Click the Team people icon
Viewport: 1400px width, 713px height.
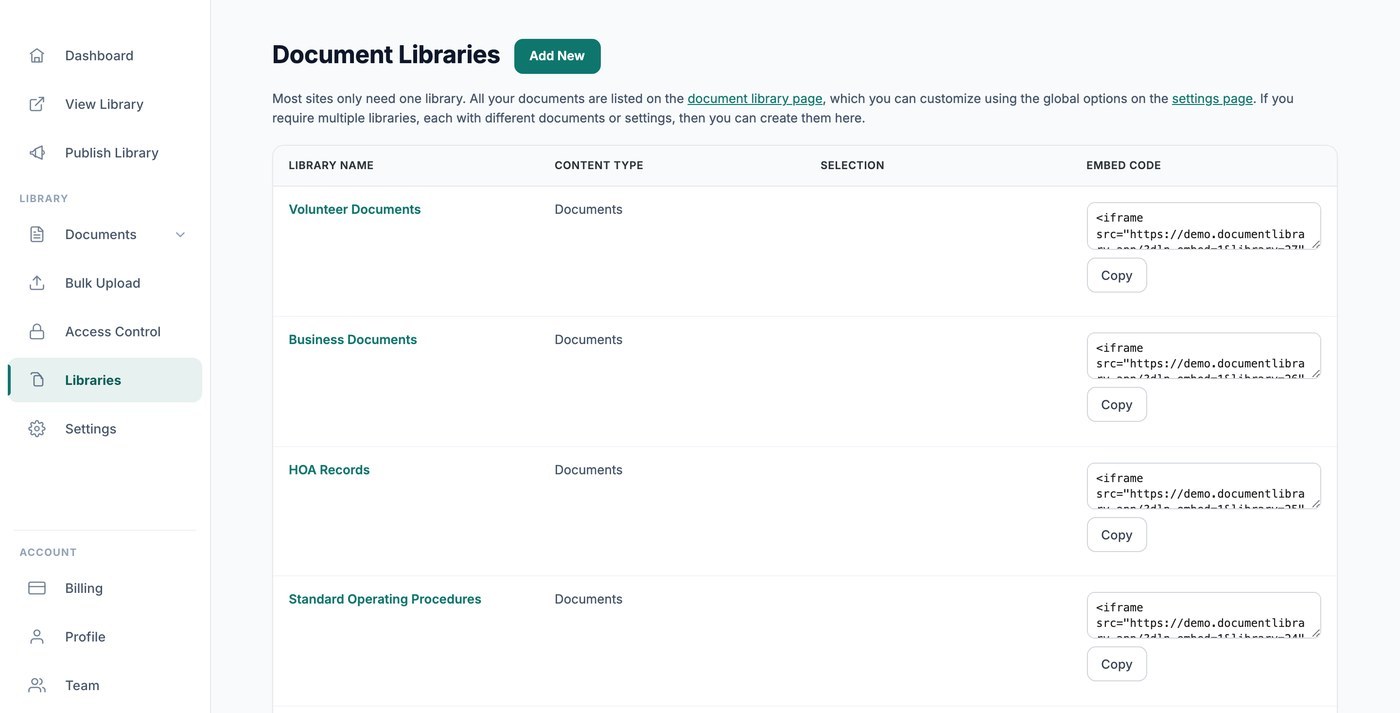pos(37,685)
